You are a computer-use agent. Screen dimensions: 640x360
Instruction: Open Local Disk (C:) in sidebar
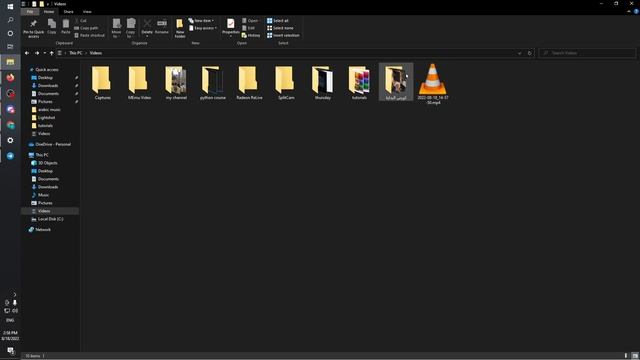pyautogui.click(x=50, y=219)
